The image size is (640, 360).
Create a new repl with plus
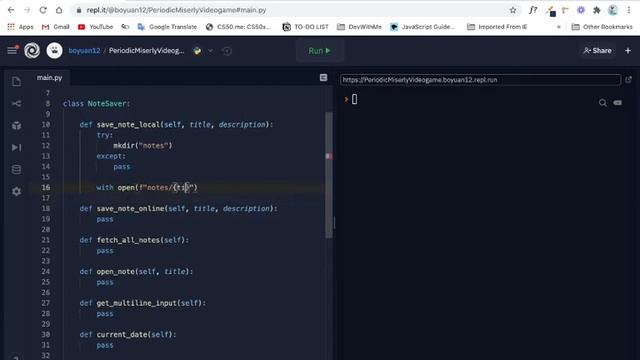(628, 51)
